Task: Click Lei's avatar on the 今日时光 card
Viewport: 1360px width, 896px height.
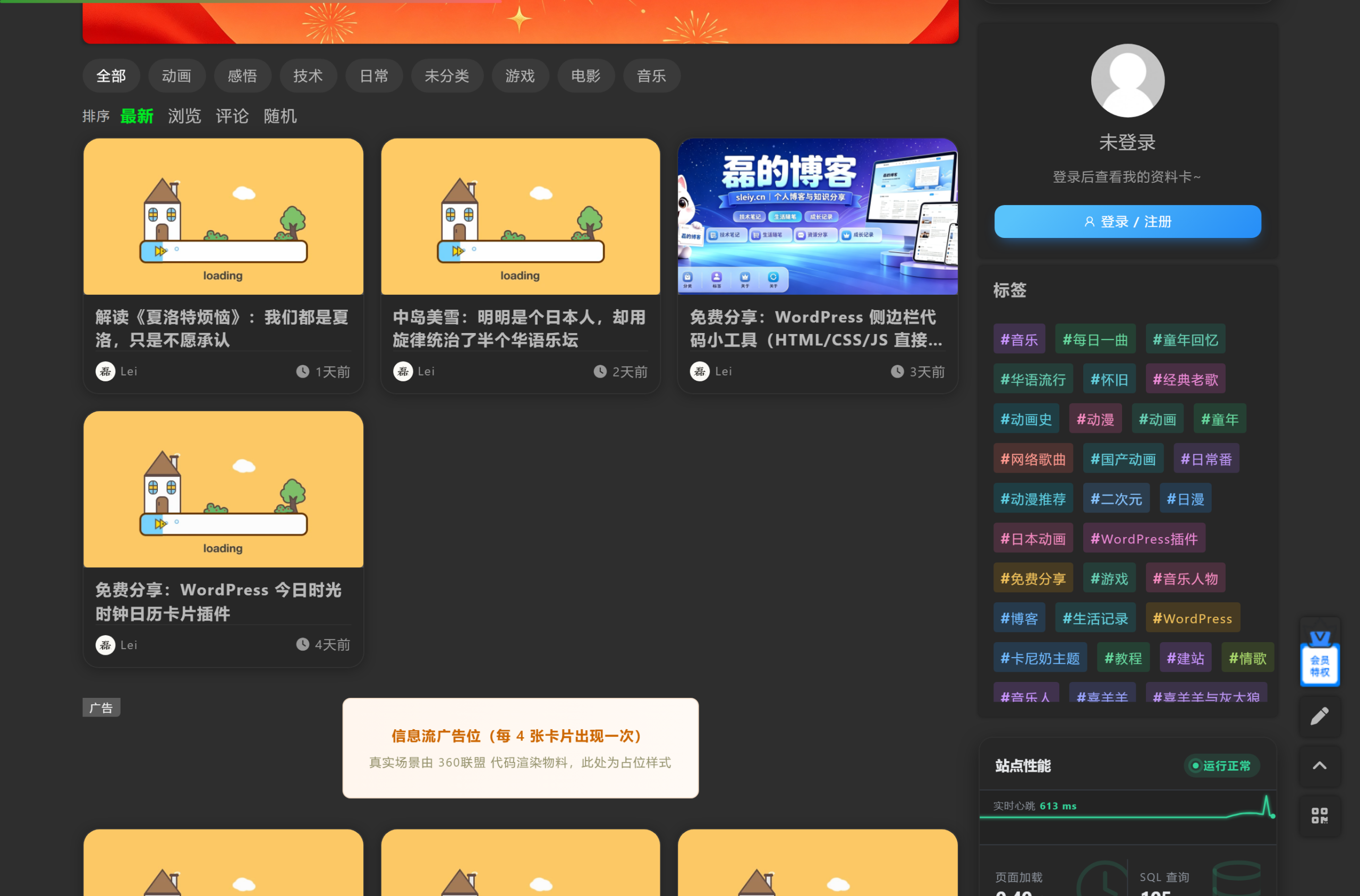Action: (x=105, y=645)
